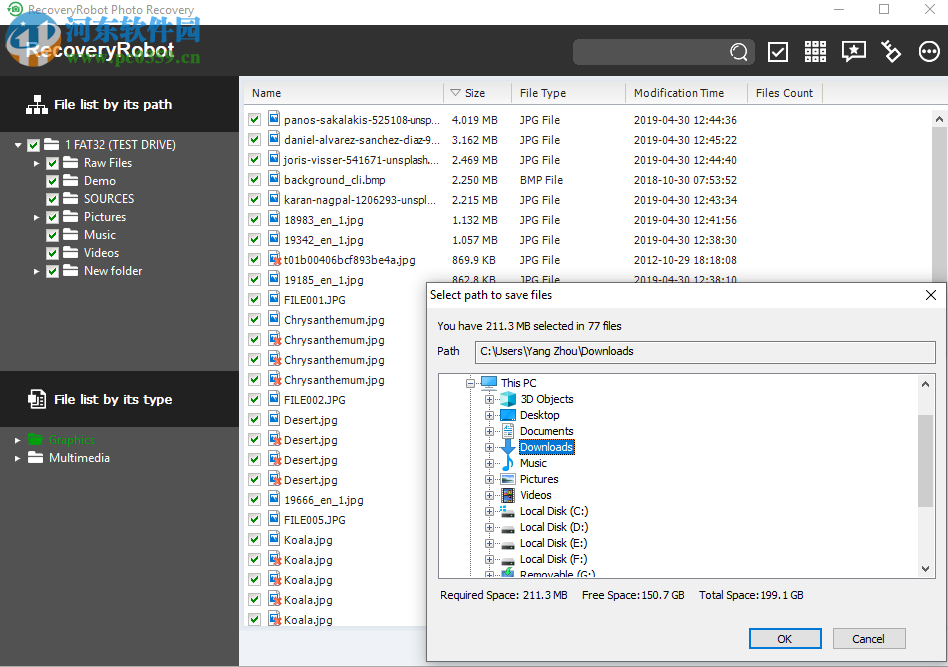Expand the Graphics category
Screen dimensions: 948x667
click(x=16, y=440)
